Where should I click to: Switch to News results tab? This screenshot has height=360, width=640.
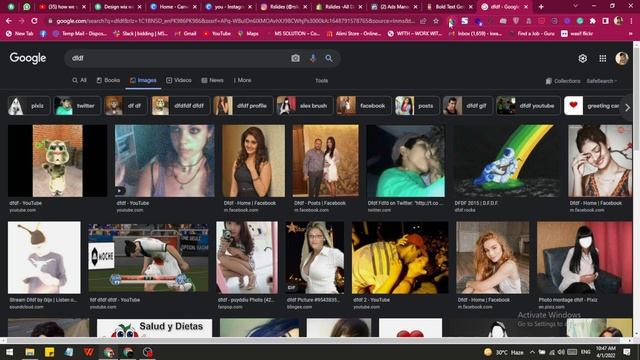212,80
